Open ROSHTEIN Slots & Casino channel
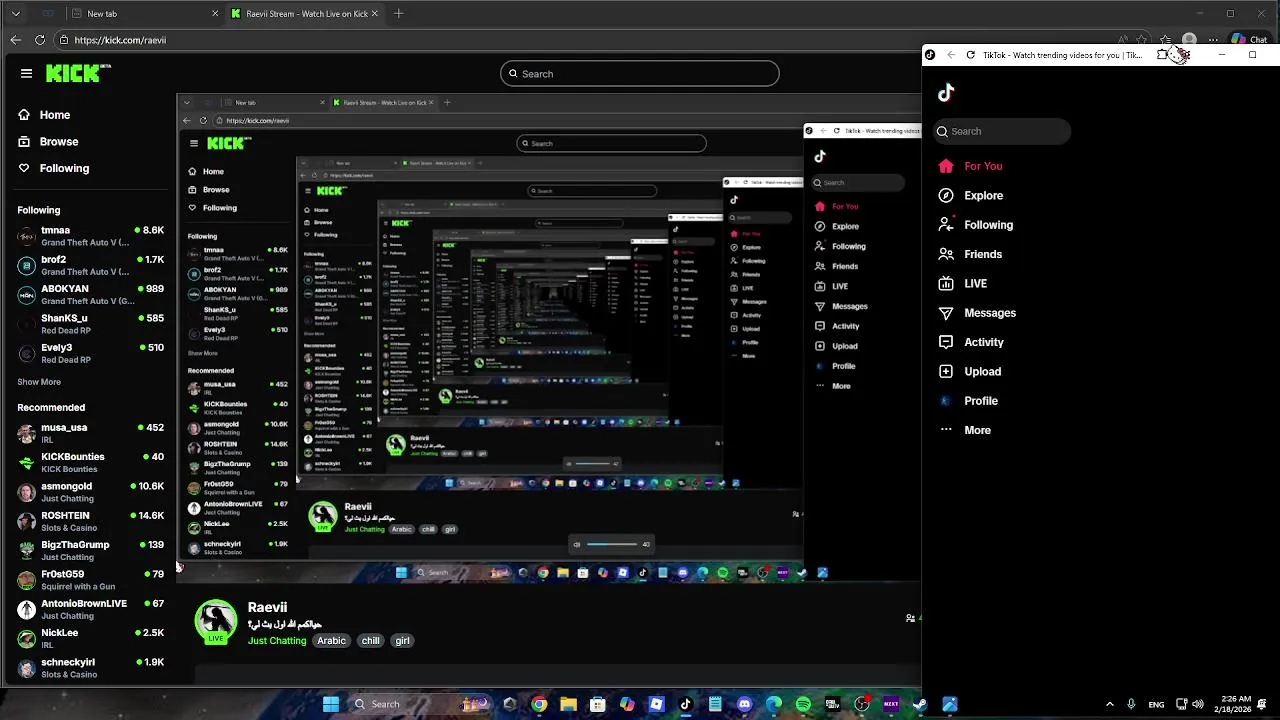1280x720 pixels. click(90, 521)
